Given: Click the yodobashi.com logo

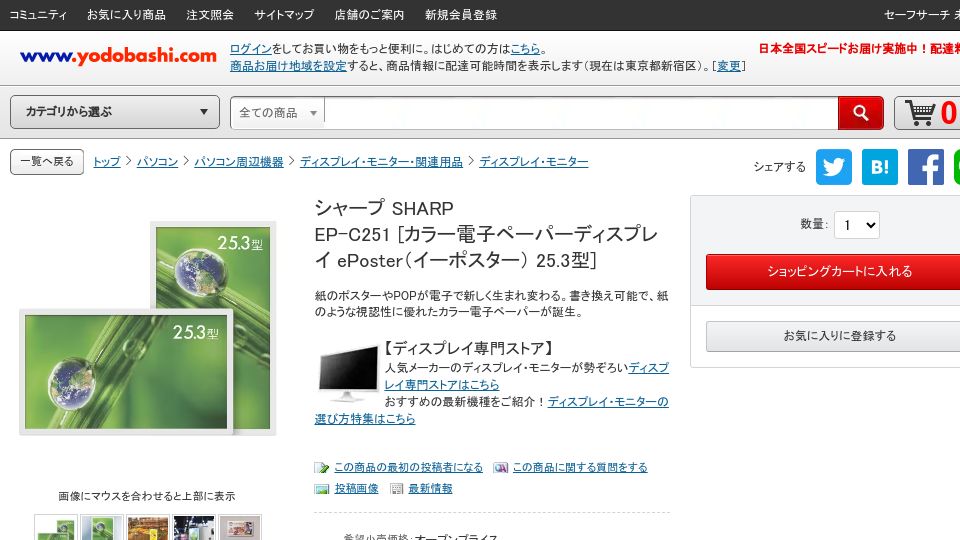Looking at the screenshot, I should tap(118, 56).
